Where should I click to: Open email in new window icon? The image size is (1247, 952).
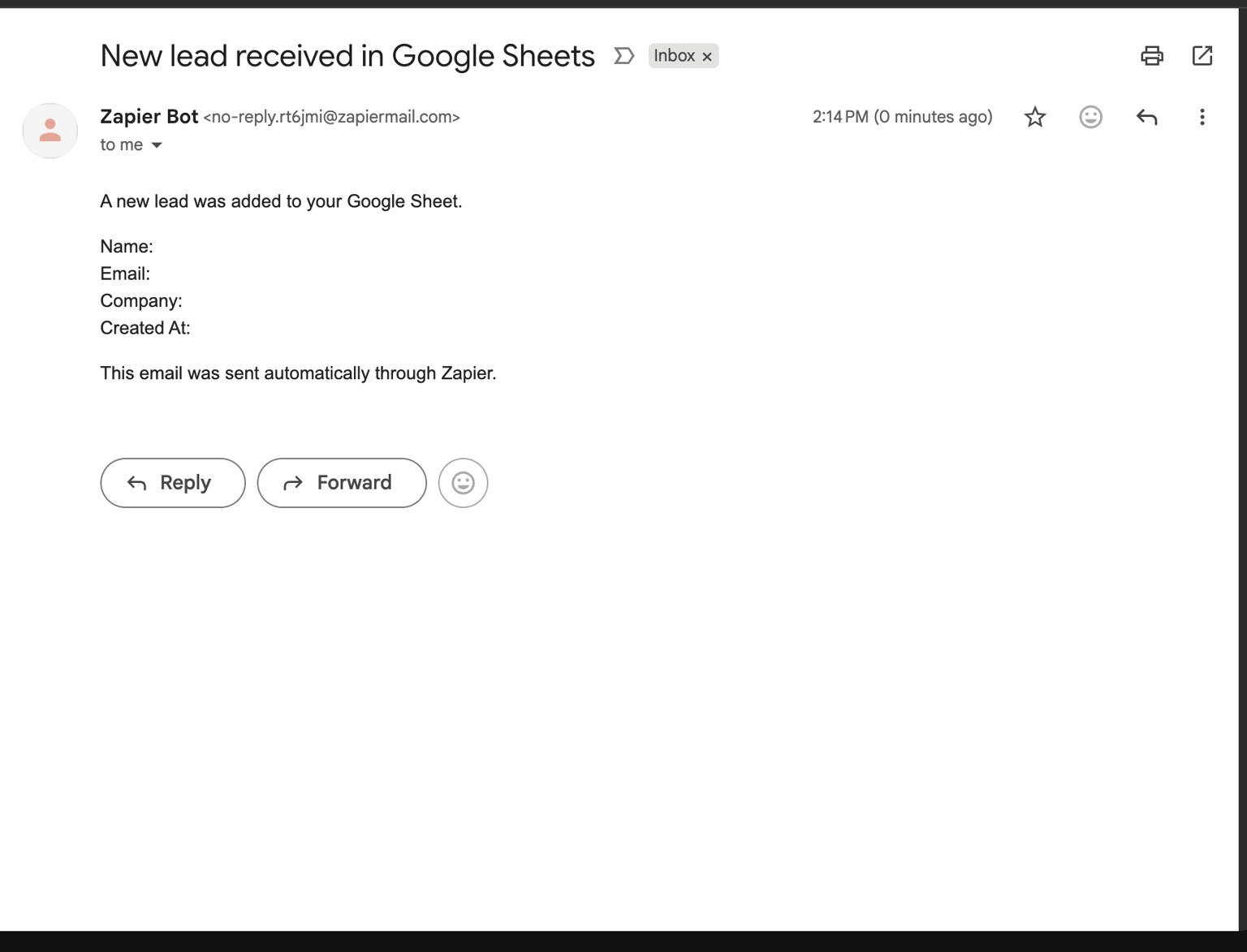1202,56
